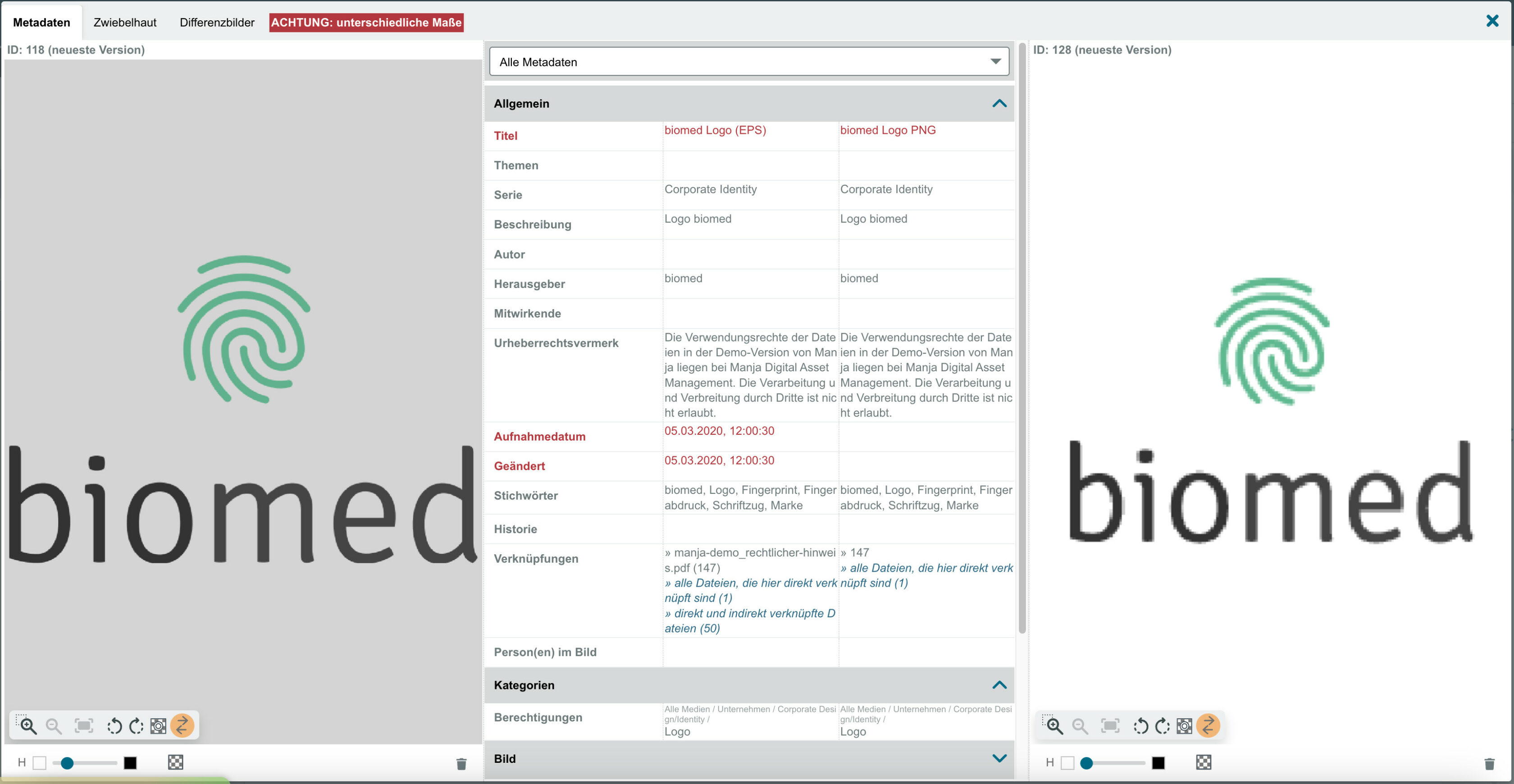This screenshot has width=1514, height=784.
Task: Click the '» 147' link in right column
Action: coord(855,552)
